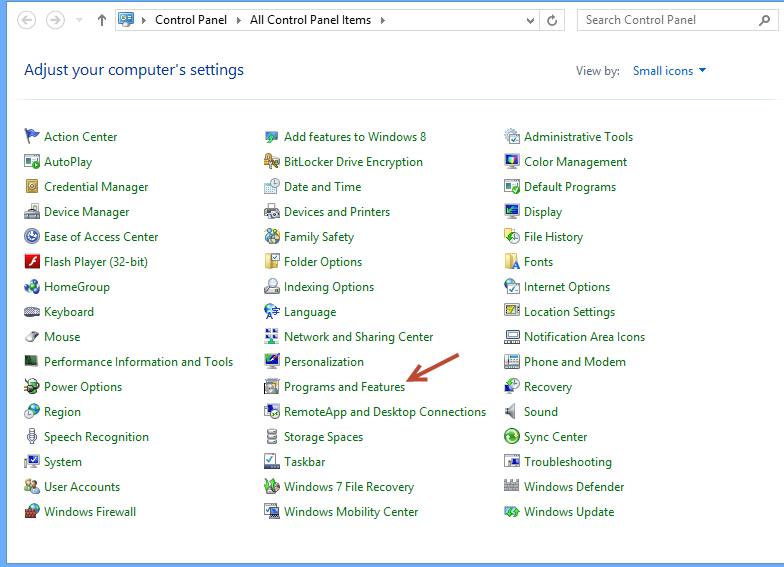
Task: Open the View by Small icons dropdown
Action: pyautogui.click(x=670, y=71)
